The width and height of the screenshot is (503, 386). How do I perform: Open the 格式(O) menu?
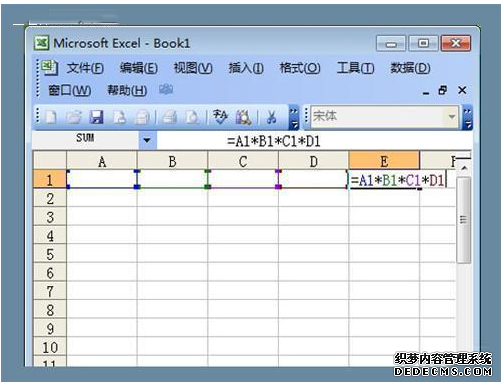coord(300,68)
